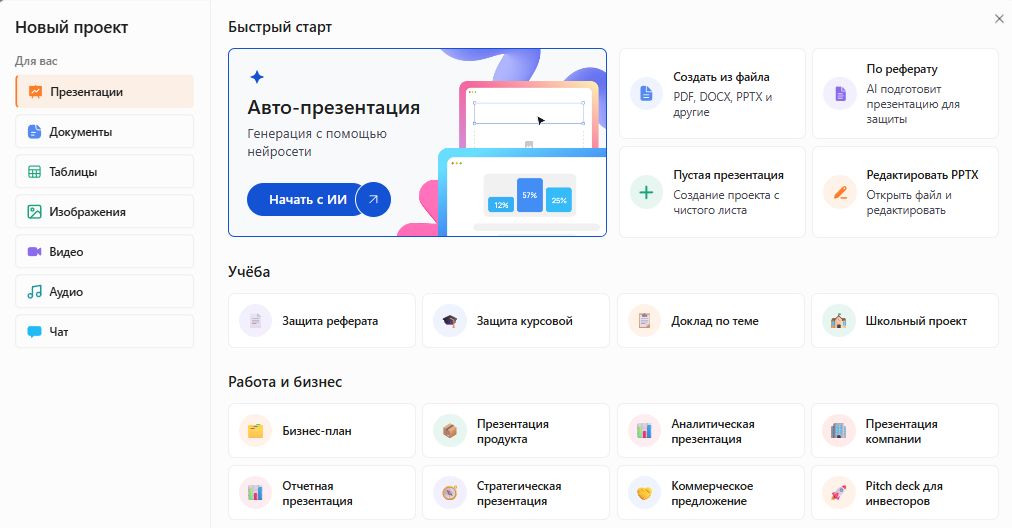Screen dimensions: 1012x528
Task: Click the purple document icon of По реферату
Action: [x=840, y=94]
